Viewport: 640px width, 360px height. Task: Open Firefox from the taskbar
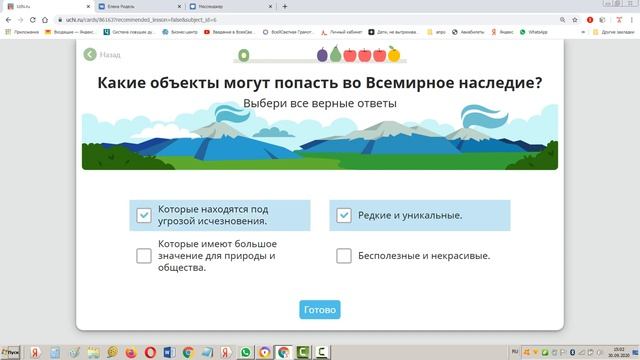[131, 352]
